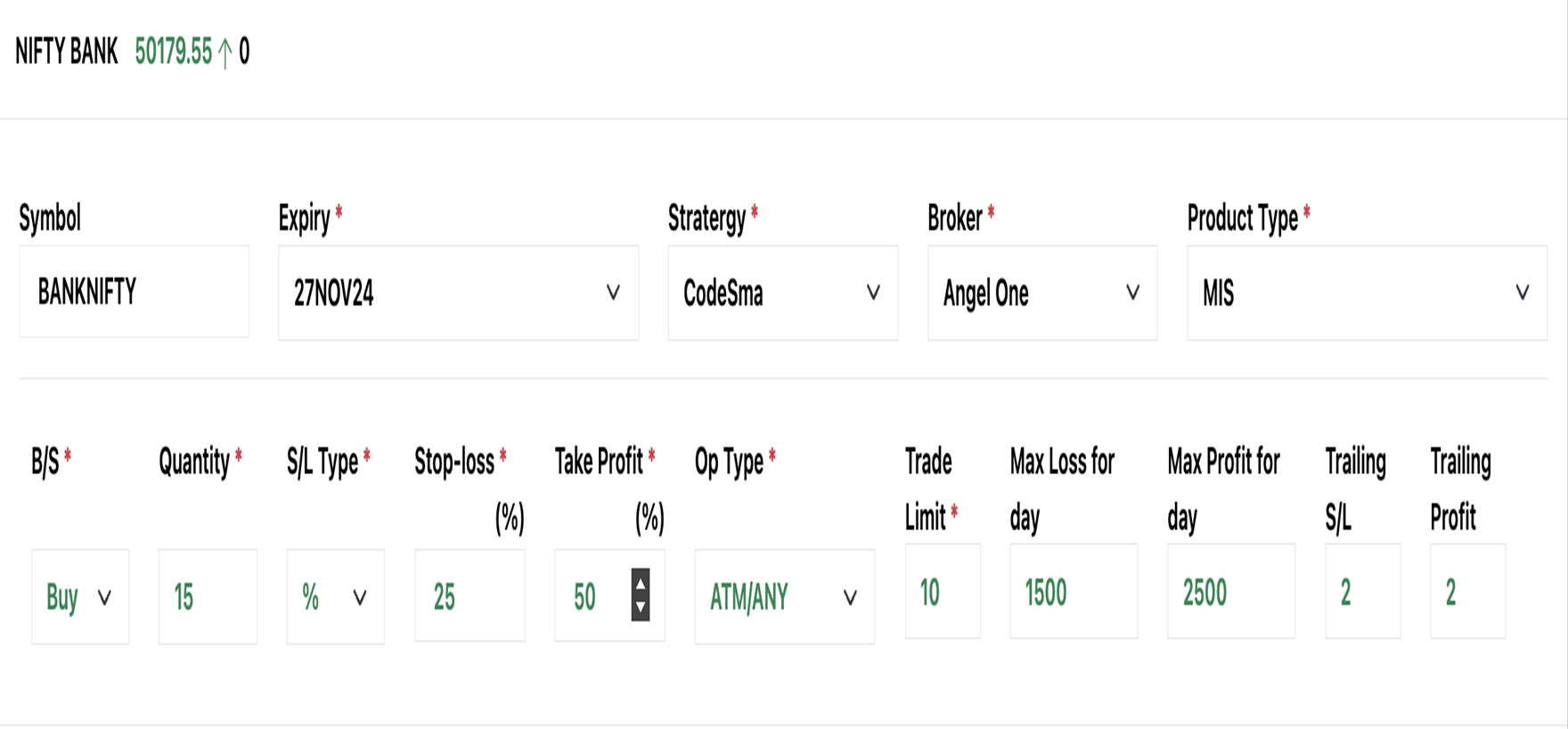Click the Trade Limit field
Image resolution: width=1568 pixels, height=729 pixels.
coord(942,593)
